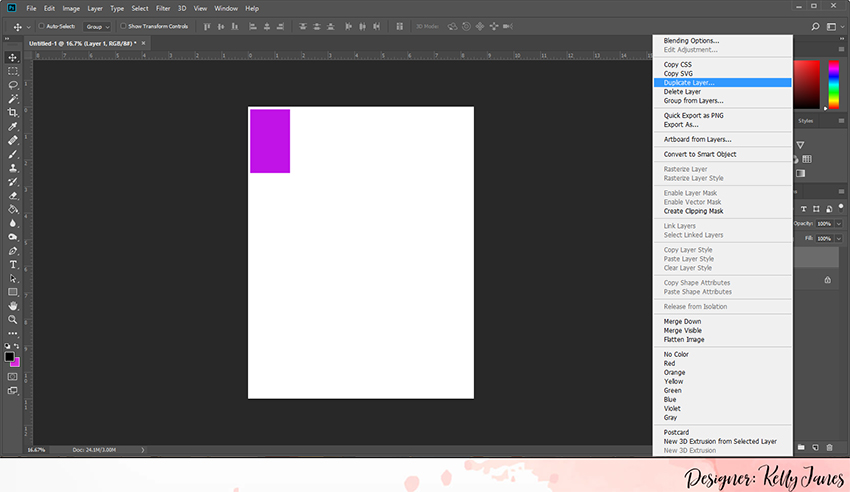The width and height of the screenshot is (850, 492).
Task: Open the Color panel menu
Action: pos(841,49)
